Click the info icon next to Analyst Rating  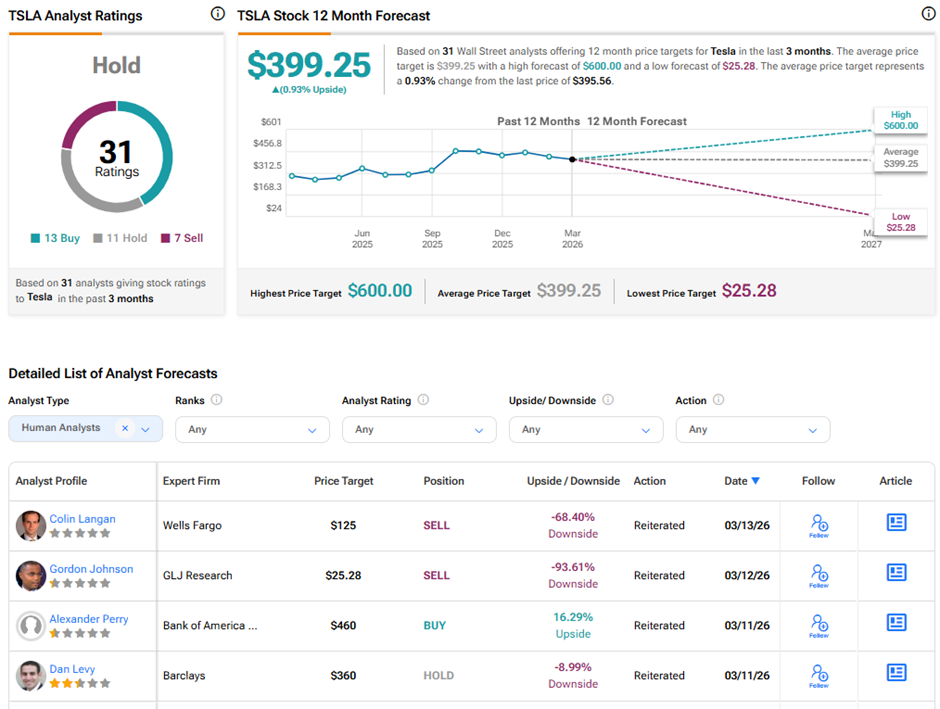423,400
